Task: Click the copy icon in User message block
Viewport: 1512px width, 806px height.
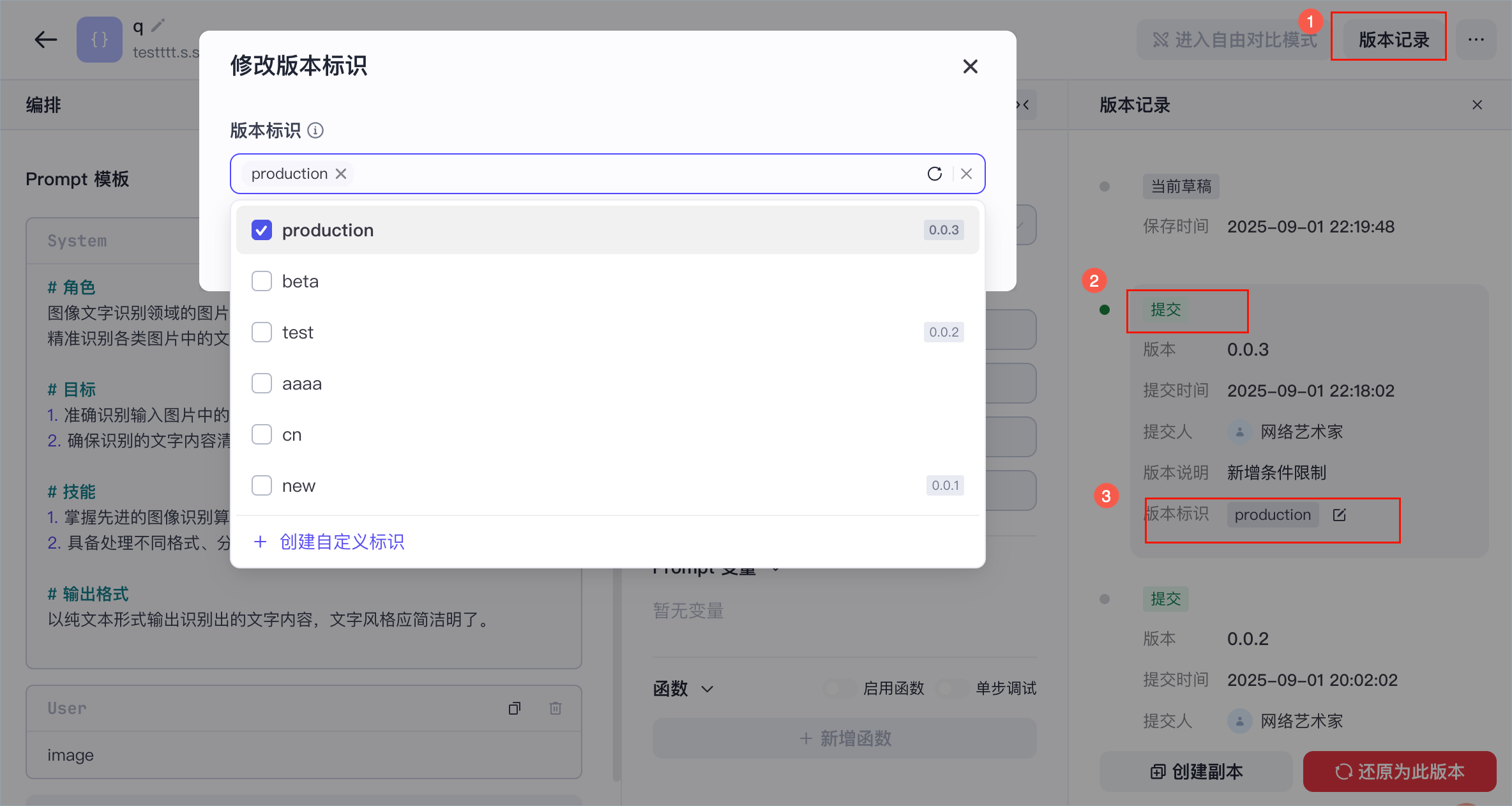Action: click(515, 708)
